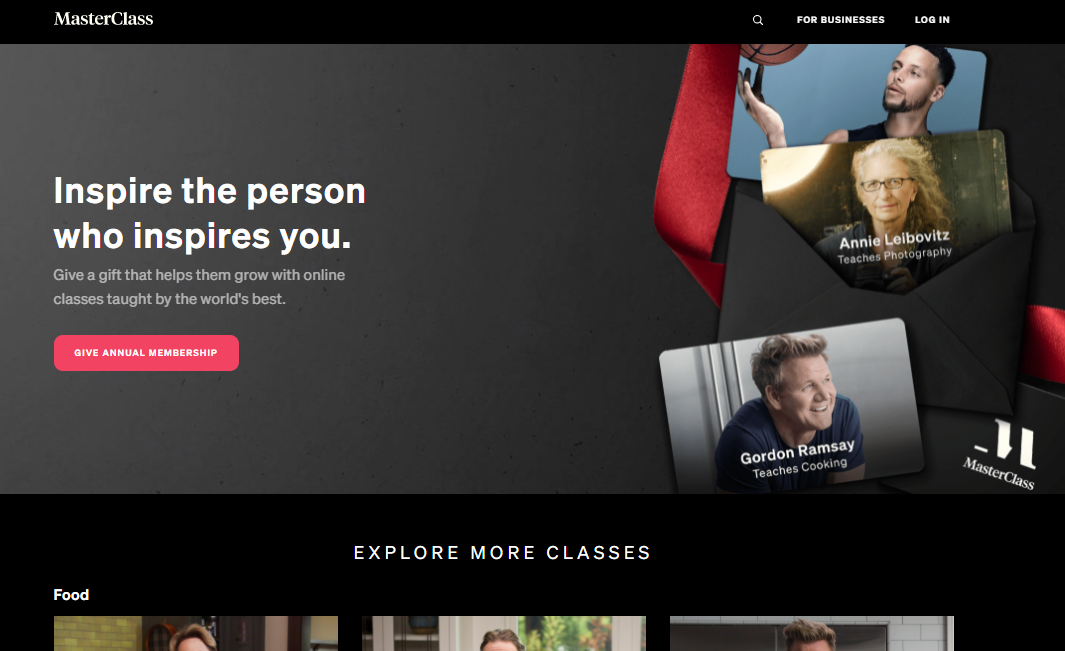Open the Food category heading
Screen dimensions: 1065x651
tap(71, 595)
